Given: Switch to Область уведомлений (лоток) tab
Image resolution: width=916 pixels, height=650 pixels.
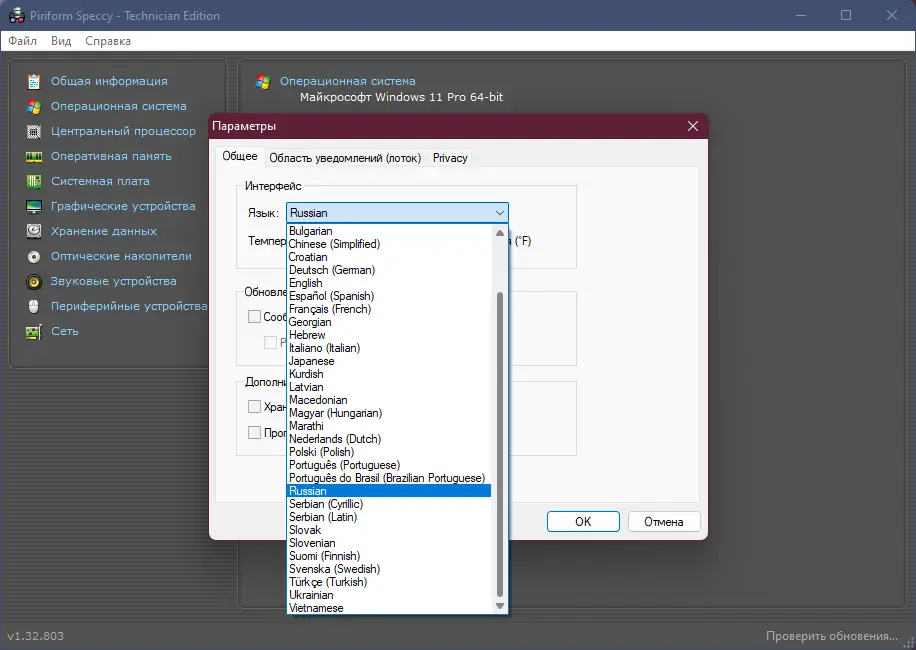Looking at the screenshot, I should point(345,158).
